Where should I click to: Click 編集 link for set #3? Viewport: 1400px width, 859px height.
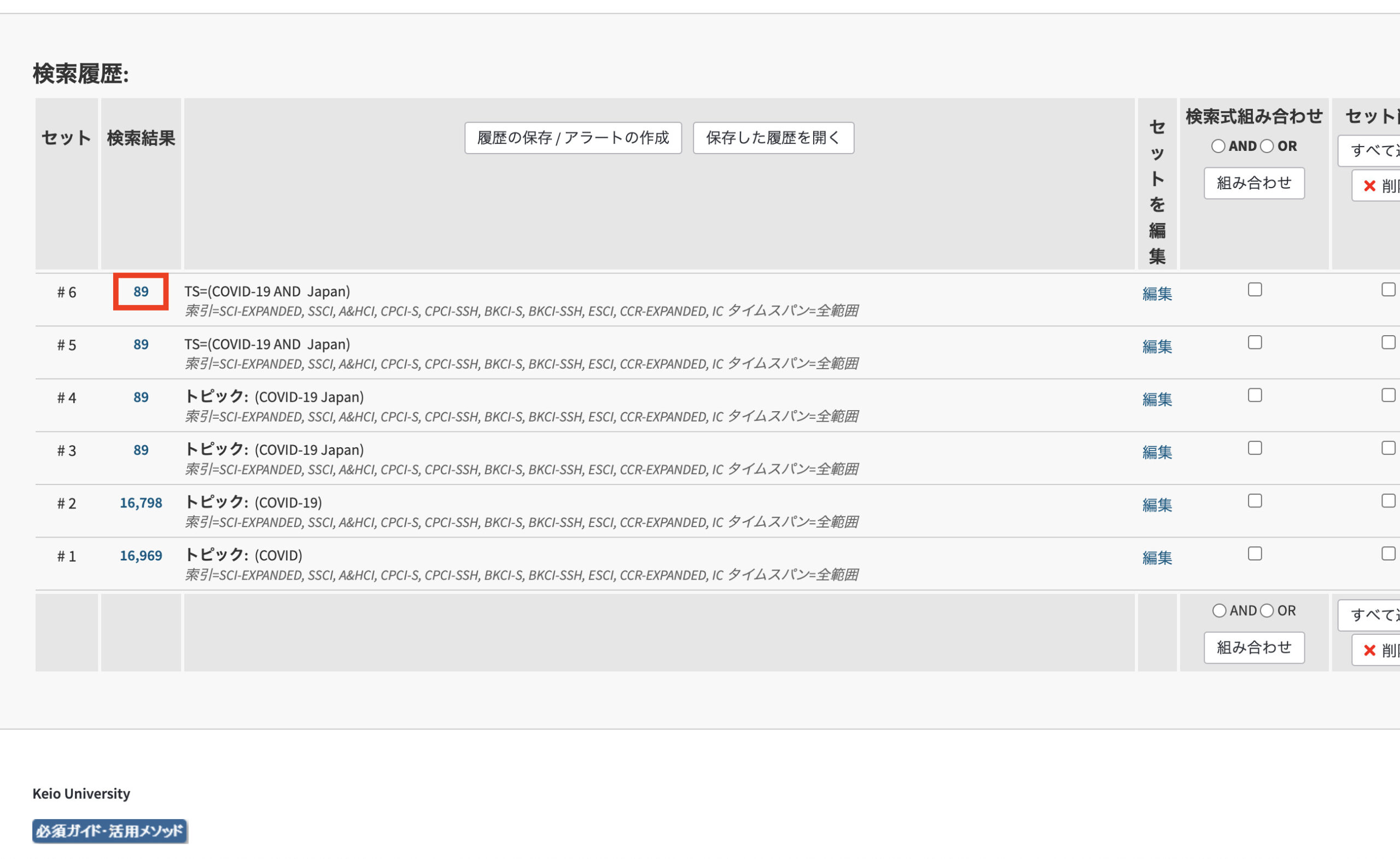[1157, 452]
